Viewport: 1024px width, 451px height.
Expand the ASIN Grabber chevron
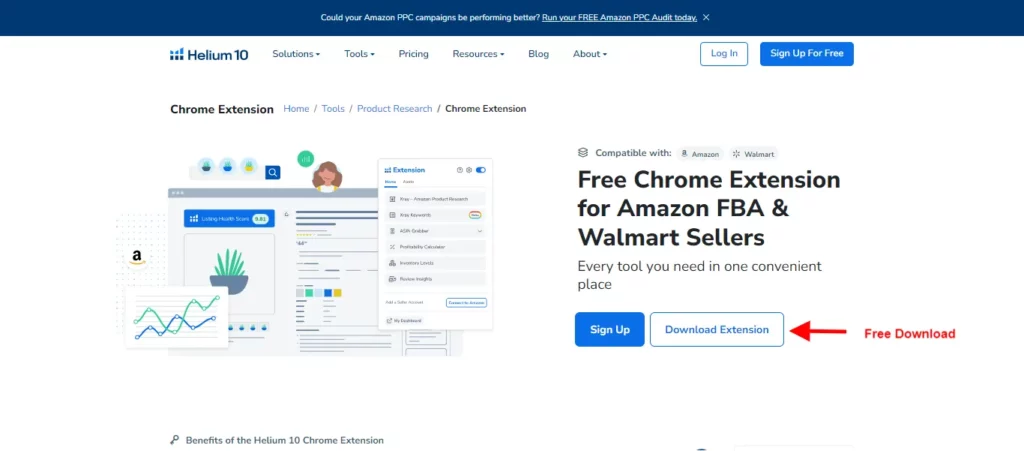479,231
